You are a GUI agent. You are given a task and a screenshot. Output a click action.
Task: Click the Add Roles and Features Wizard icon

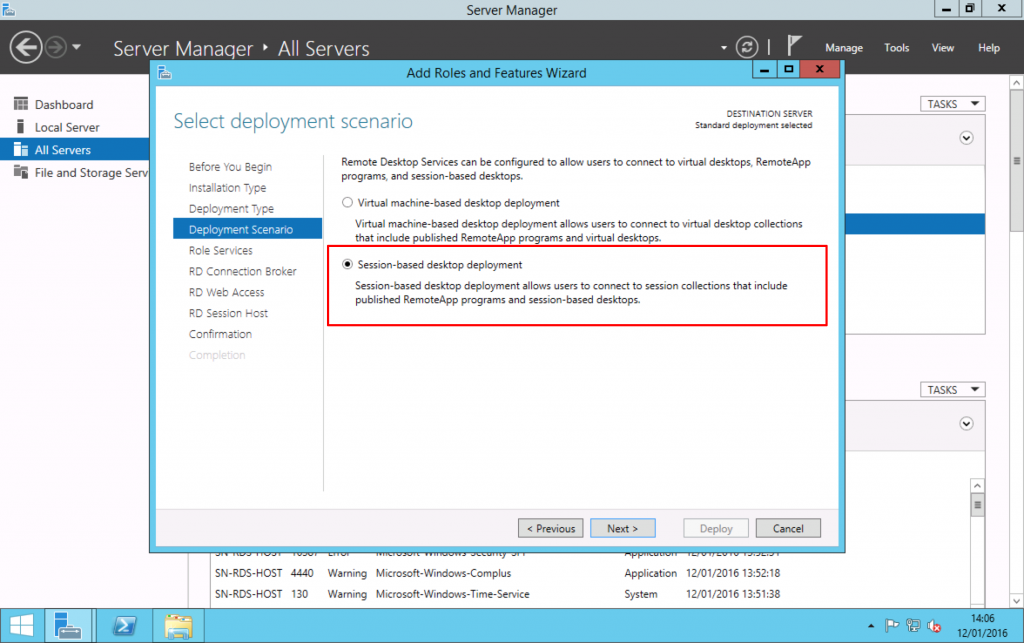click(163, 72)
